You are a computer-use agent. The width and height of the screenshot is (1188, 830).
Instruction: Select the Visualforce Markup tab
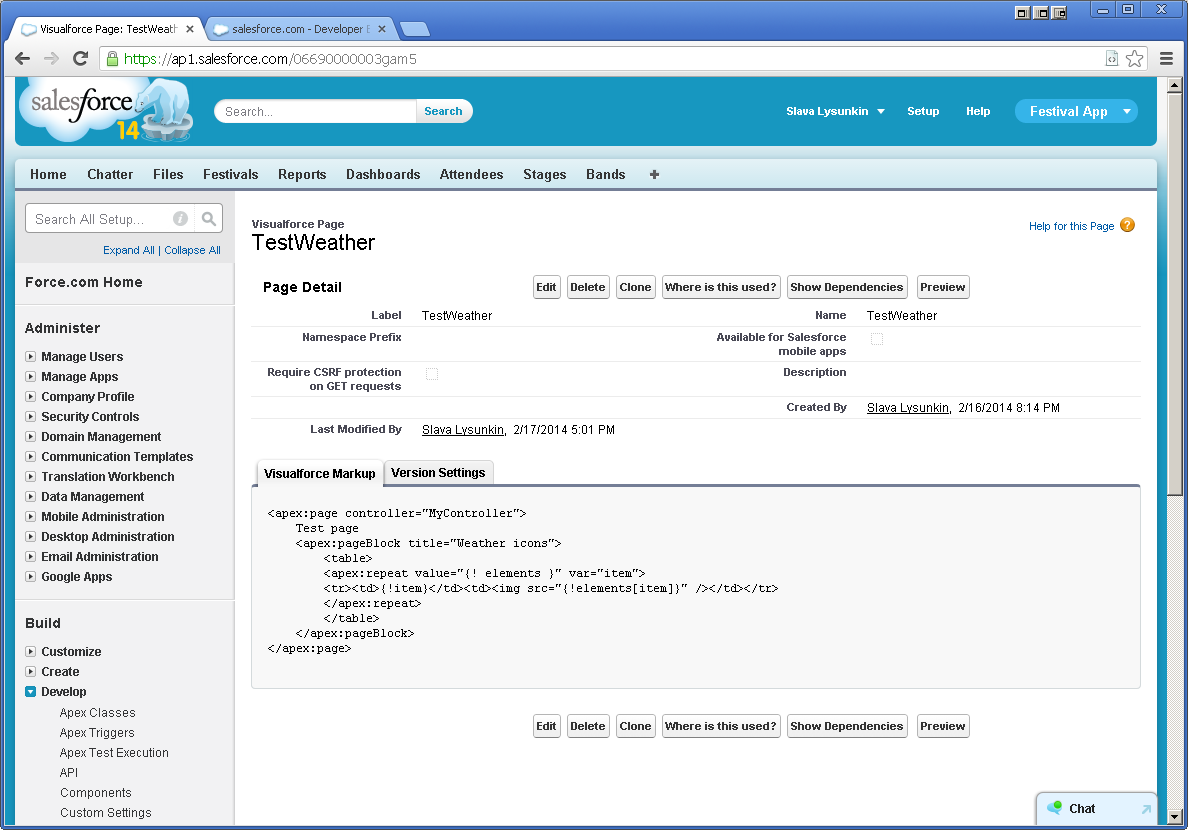pyautogui.click(x=320, y=473)
